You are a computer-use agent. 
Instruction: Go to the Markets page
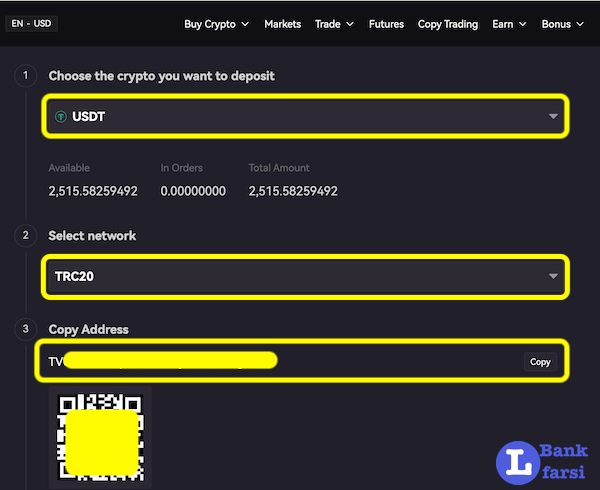click(282, 24)
